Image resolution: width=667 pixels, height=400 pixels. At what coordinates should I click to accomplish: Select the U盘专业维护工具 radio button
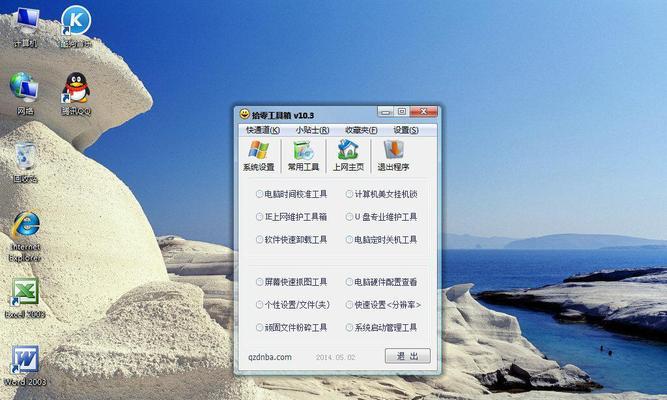click(x=349, y=217)
